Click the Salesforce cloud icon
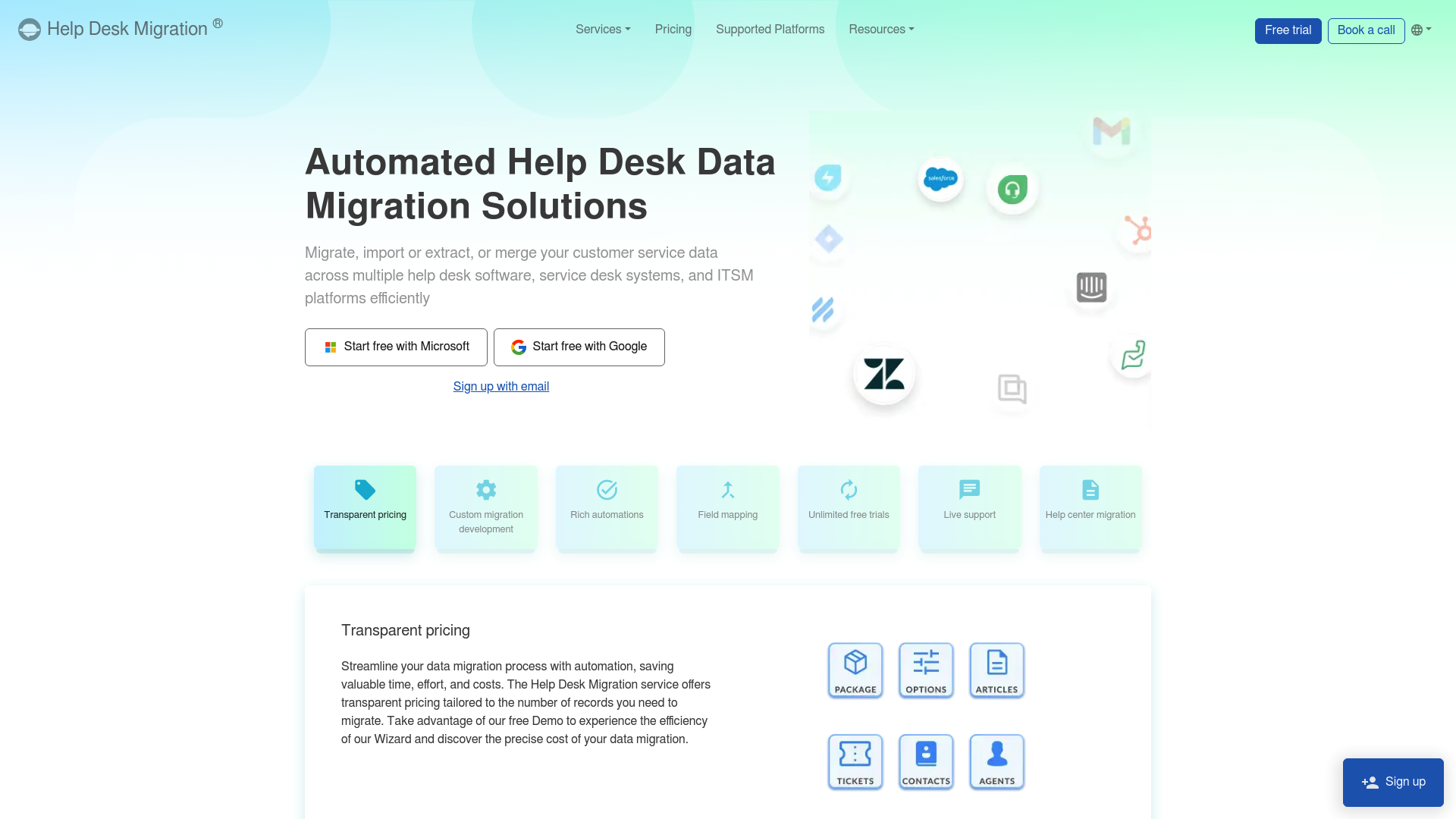 [940, 179]
